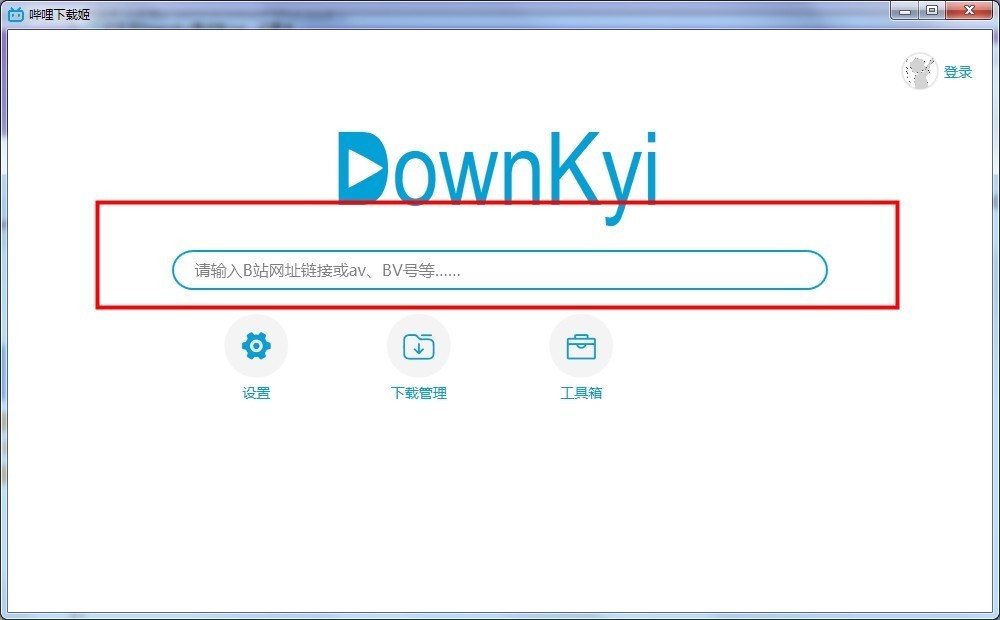This screenshot has height=620, width=1000.
Task: Minimize the 哔哩下载姬 window
Action: [905, 11]
